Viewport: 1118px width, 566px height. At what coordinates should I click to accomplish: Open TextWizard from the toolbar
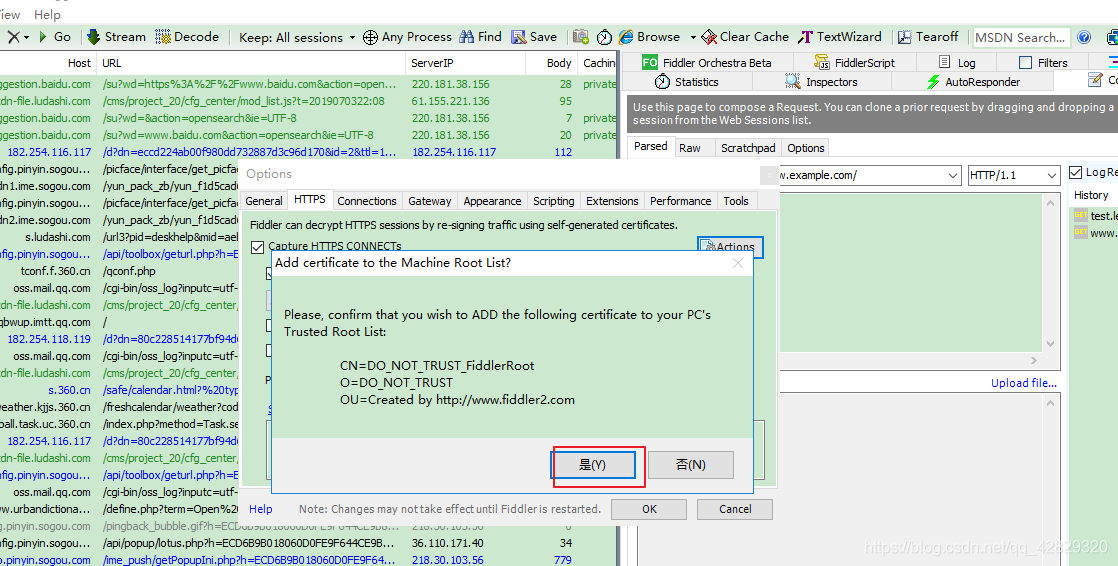pos(840,37)
